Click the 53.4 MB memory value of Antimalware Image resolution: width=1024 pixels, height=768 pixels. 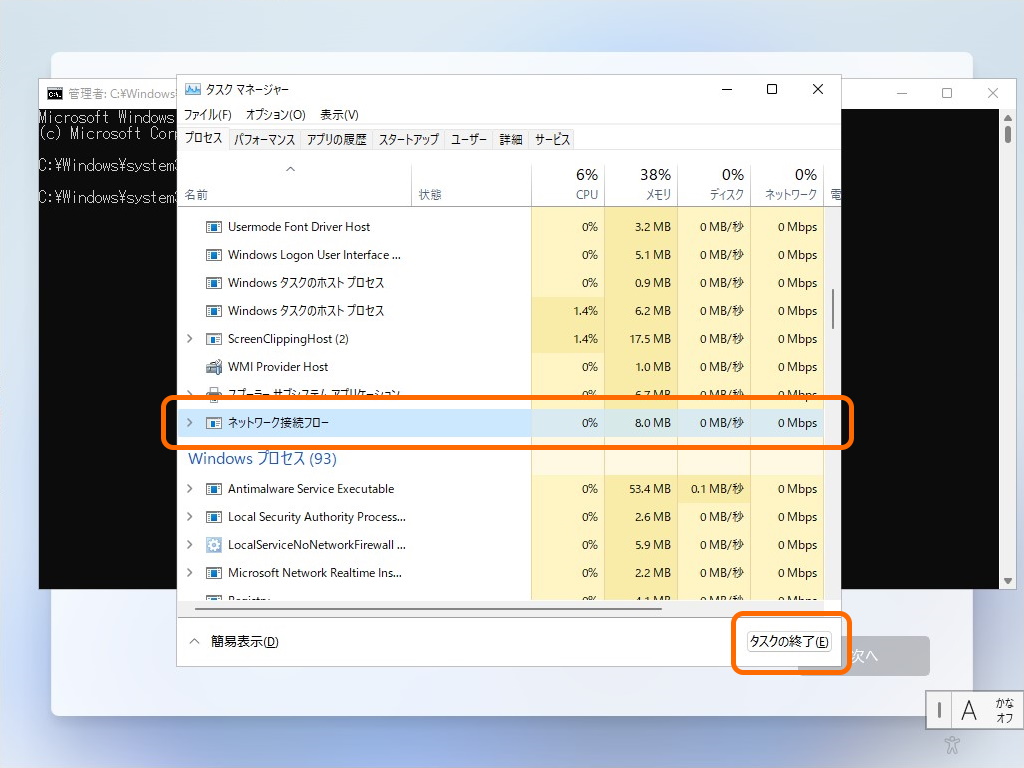coord(650,489)
